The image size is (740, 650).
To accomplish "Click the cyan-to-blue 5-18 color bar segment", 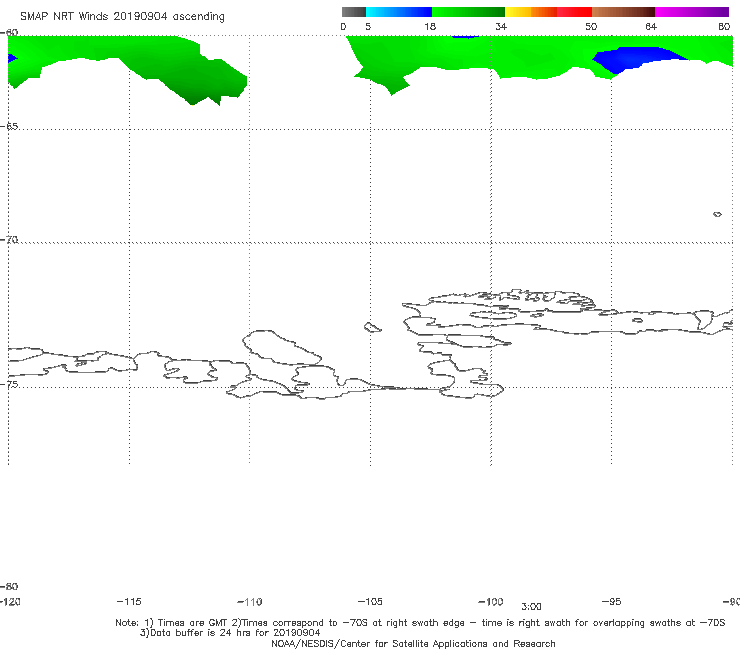I will (399, 12).
